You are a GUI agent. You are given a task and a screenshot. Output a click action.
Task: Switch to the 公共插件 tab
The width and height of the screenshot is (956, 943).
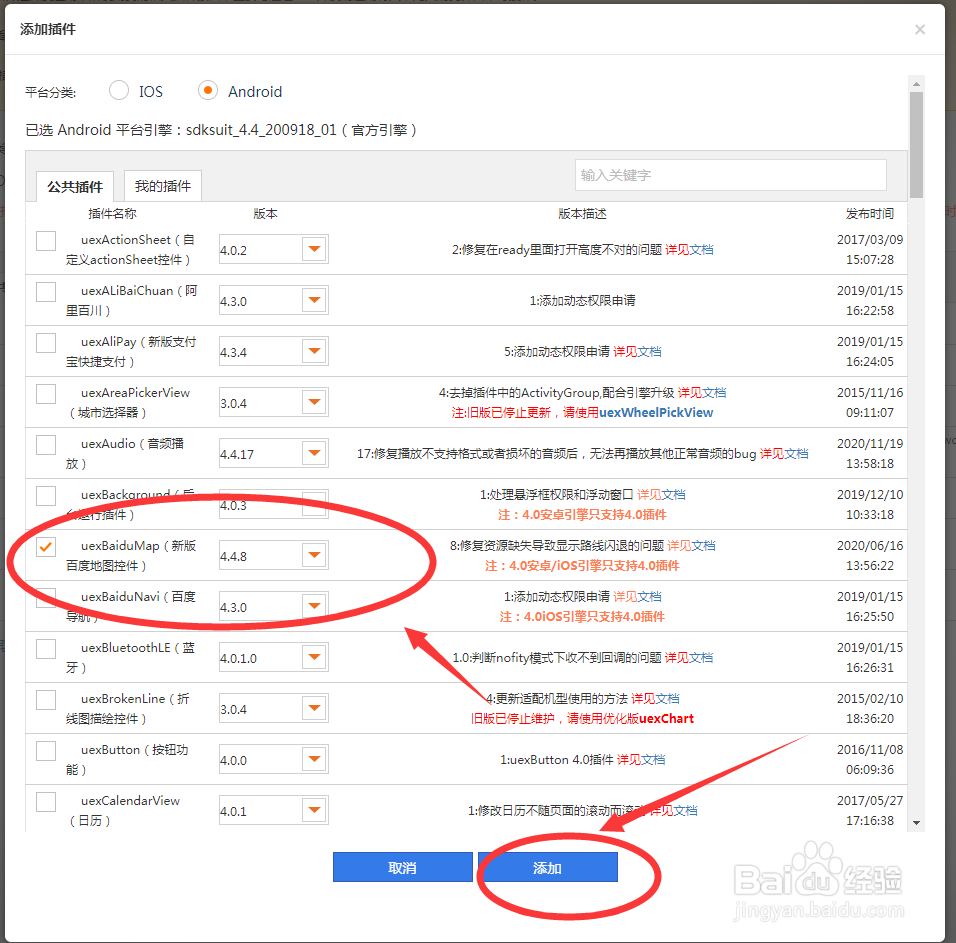click(75, 187)
